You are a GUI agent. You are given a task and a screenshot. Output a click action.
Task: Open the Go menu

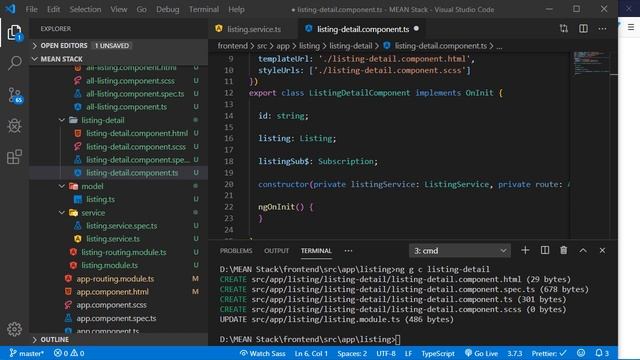pyautogui.click(x=141, y=9)
